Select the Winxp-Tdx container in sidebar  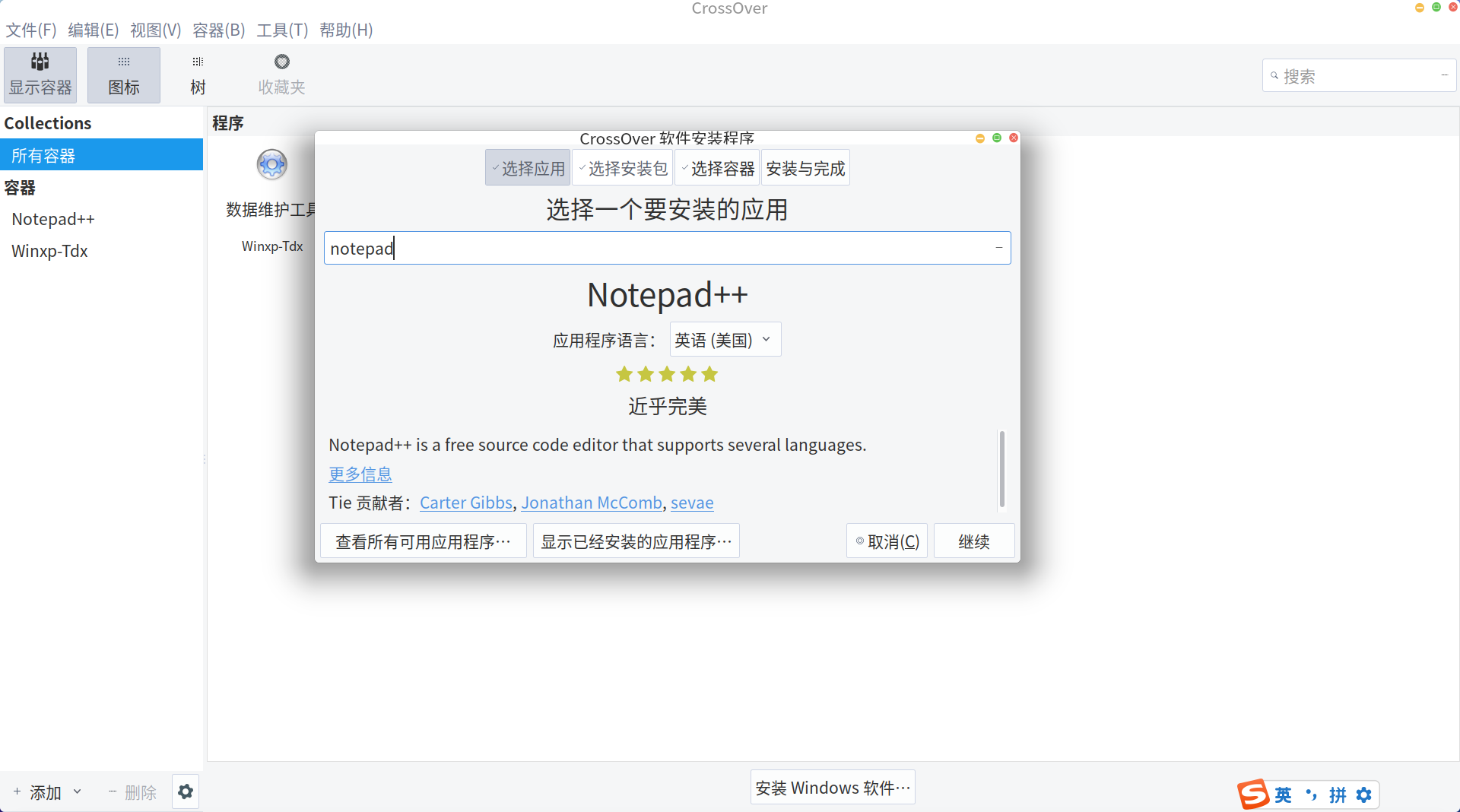(50, 251)
